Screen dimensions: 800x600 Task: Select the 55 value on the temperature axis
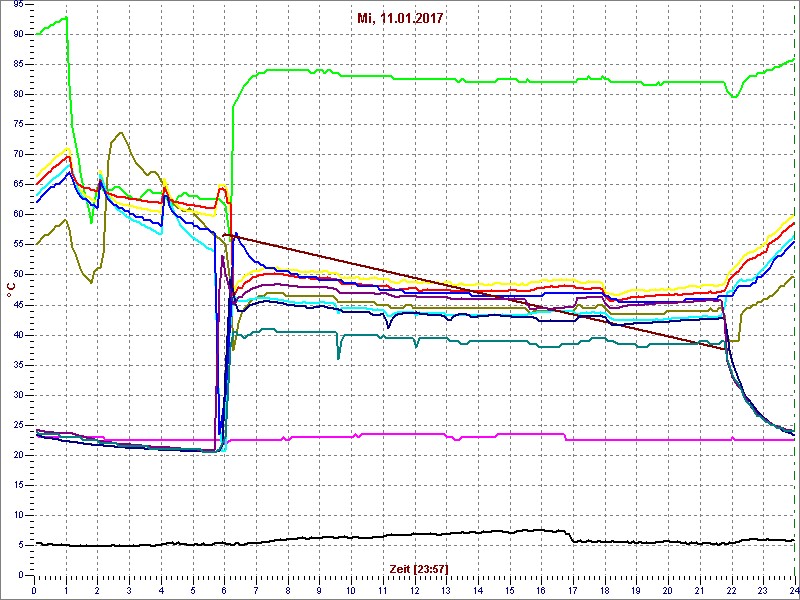coord(18,245)
